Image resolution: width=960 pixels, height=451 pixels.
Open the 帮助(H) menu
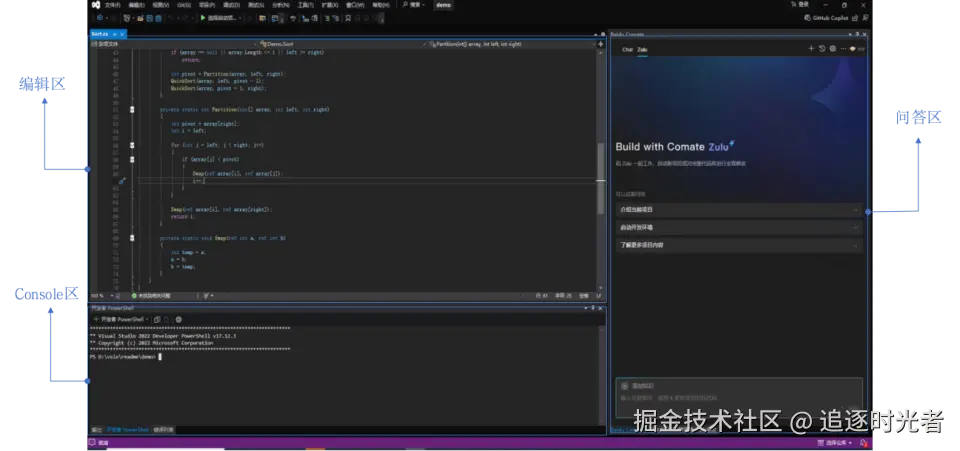coord(380,5)
